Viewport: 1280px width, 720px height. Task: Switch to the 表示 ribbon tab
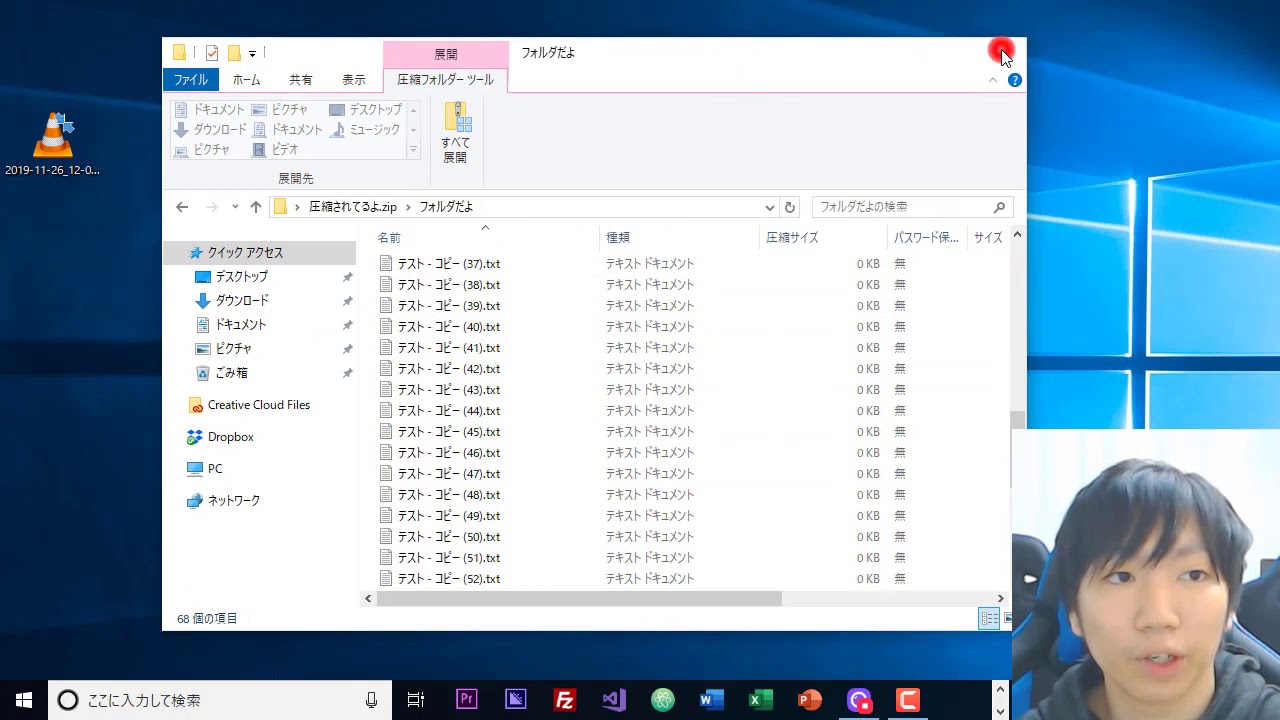click(354, 80)
